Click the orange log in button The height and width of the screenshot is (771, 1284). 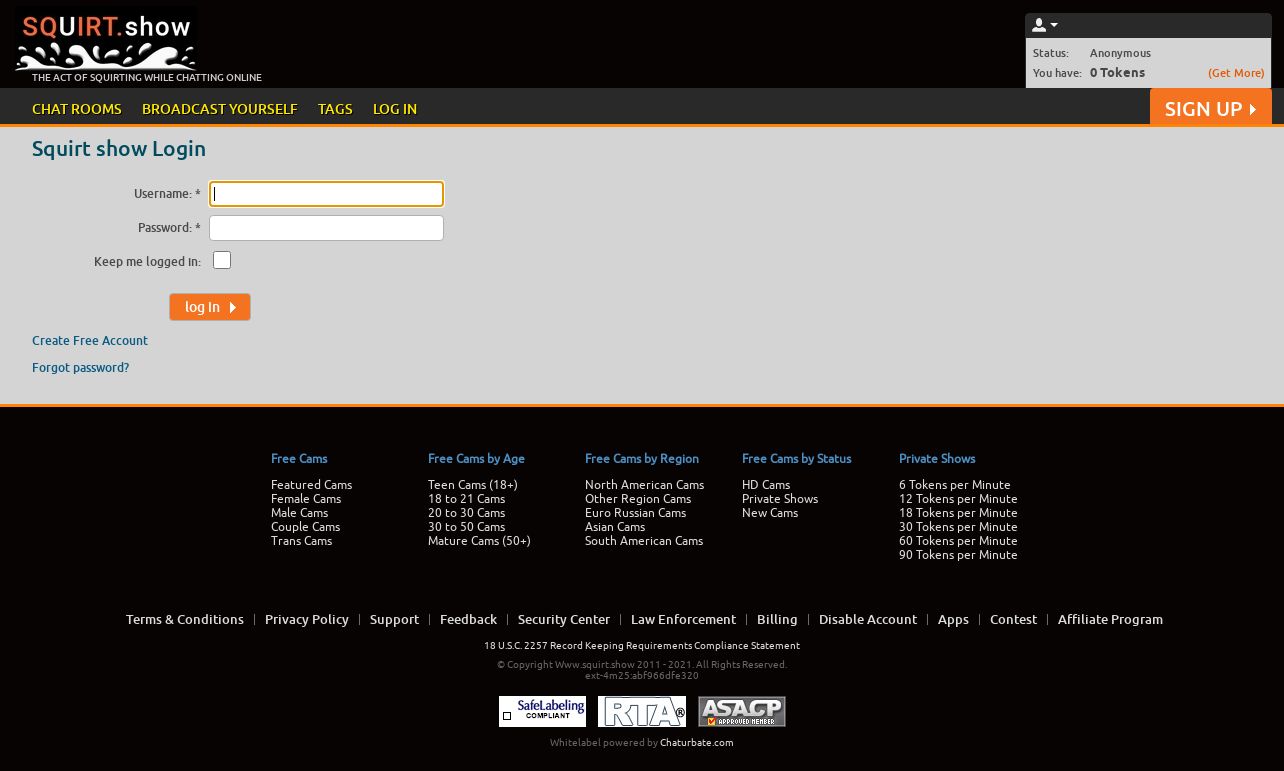[210, 307]
